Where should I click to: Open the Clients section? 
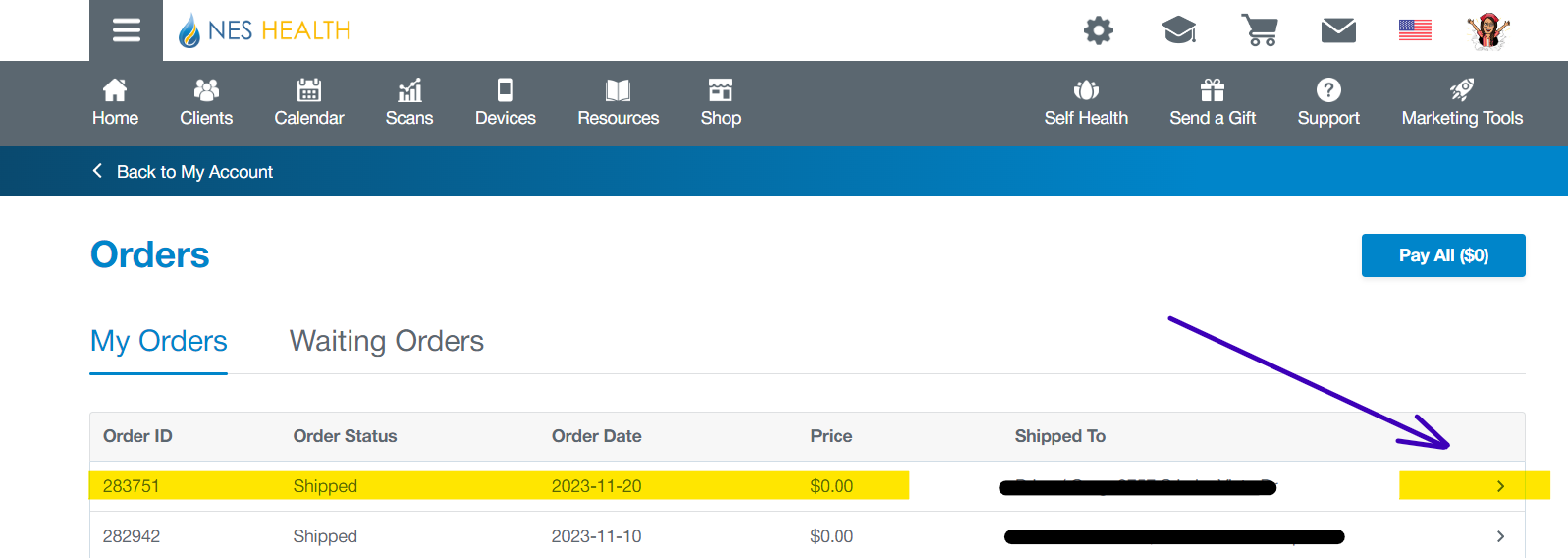[x=206, y=103]
